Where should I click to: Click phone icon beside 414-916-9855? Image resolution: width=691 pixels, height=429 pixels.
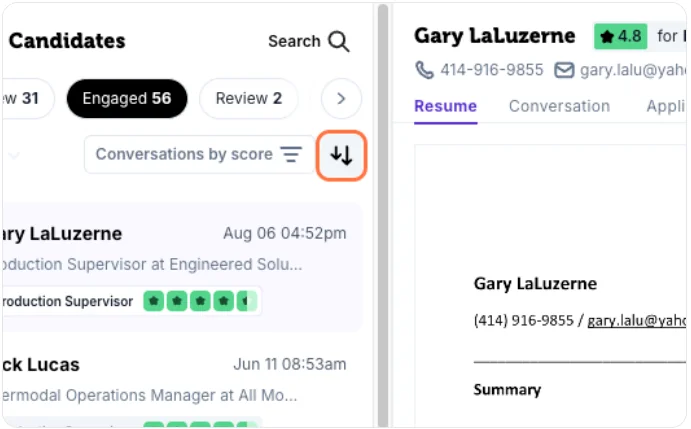click(424, 70)
